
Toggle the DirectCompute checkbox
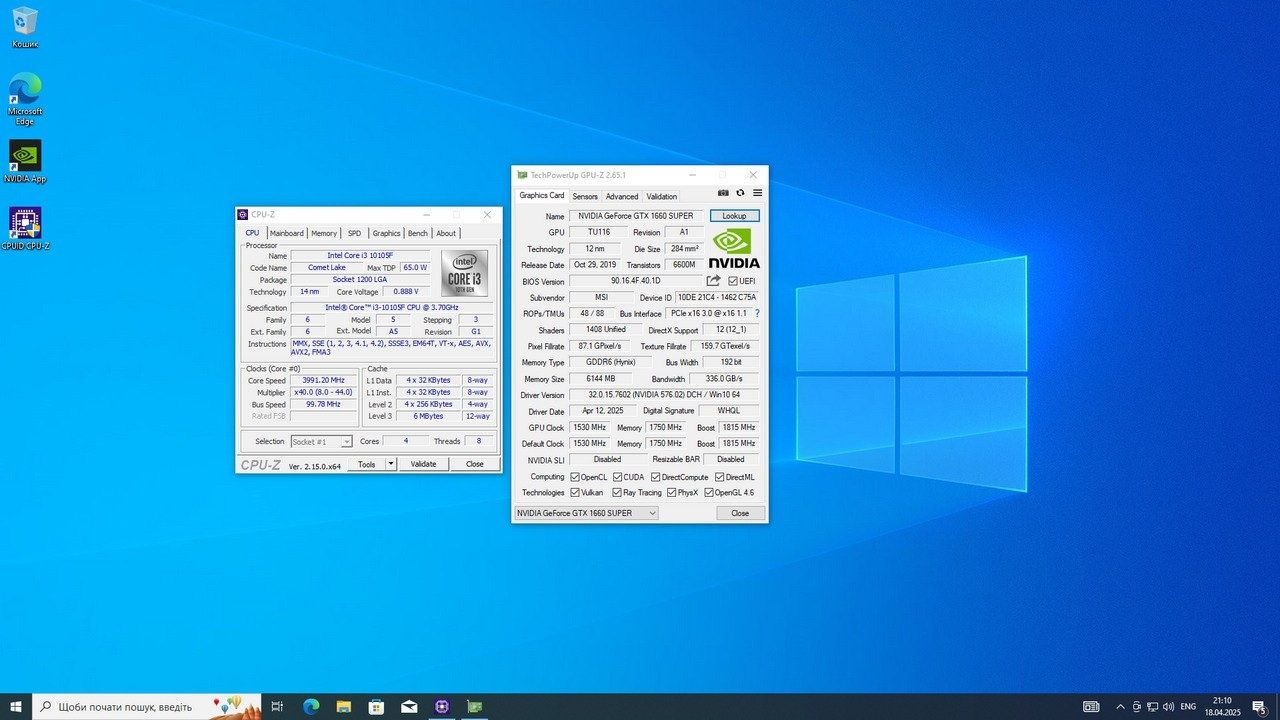pyautogui.click(x=655, y=477)
